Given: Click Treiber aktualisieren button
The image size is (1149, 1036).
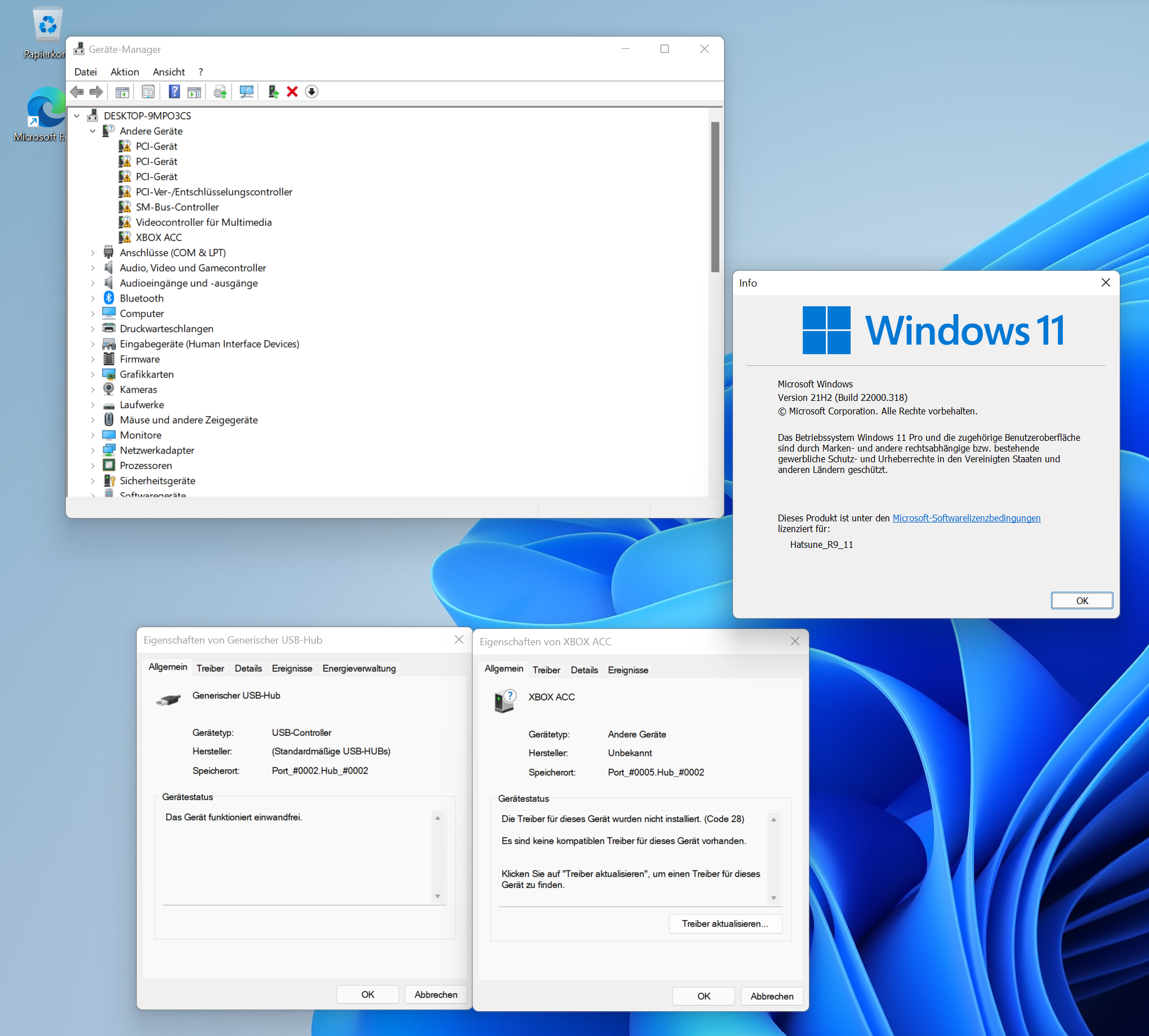Looking at the screenshot, I should pyautogui.click(x=725, y=923).
